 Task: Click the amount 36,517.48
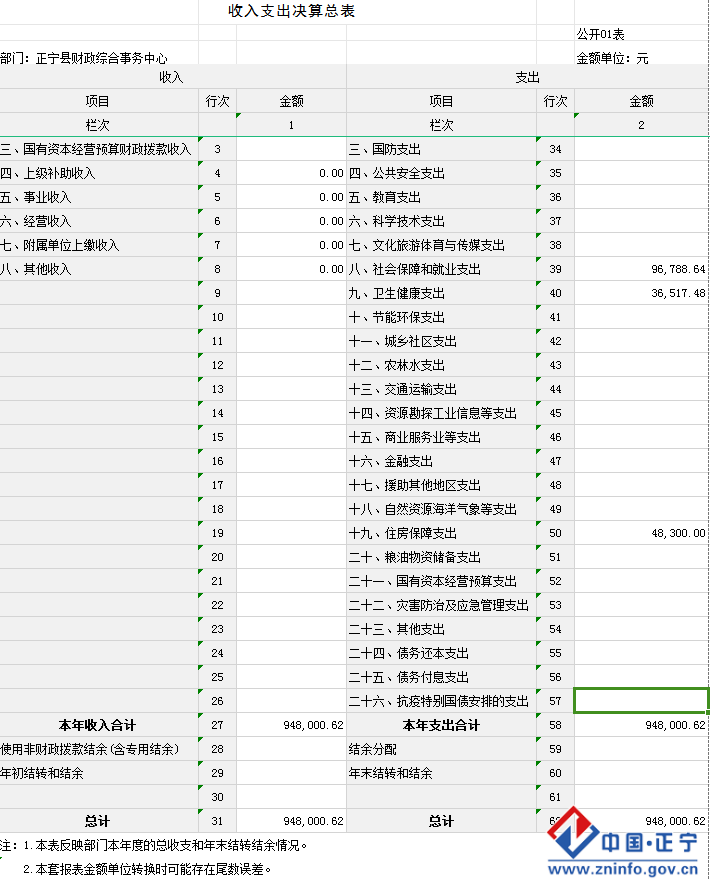[642, 294]
